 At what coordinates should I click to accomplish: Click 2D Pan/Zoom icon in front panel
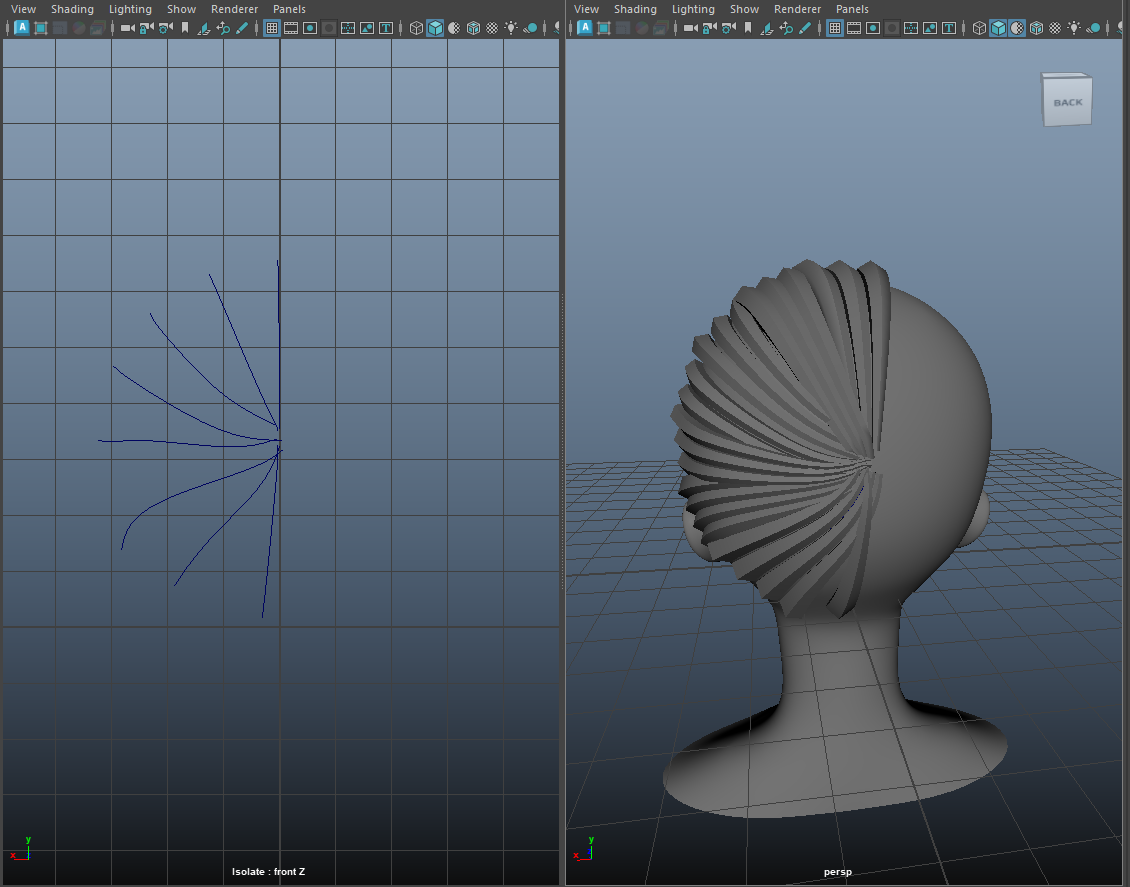coord(223,28)
